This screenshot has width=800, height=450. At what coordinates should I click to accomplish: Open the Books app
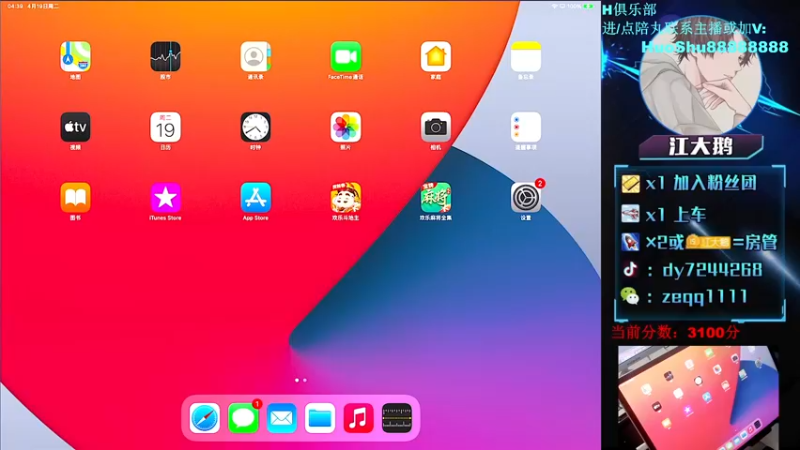coord(76,197)
